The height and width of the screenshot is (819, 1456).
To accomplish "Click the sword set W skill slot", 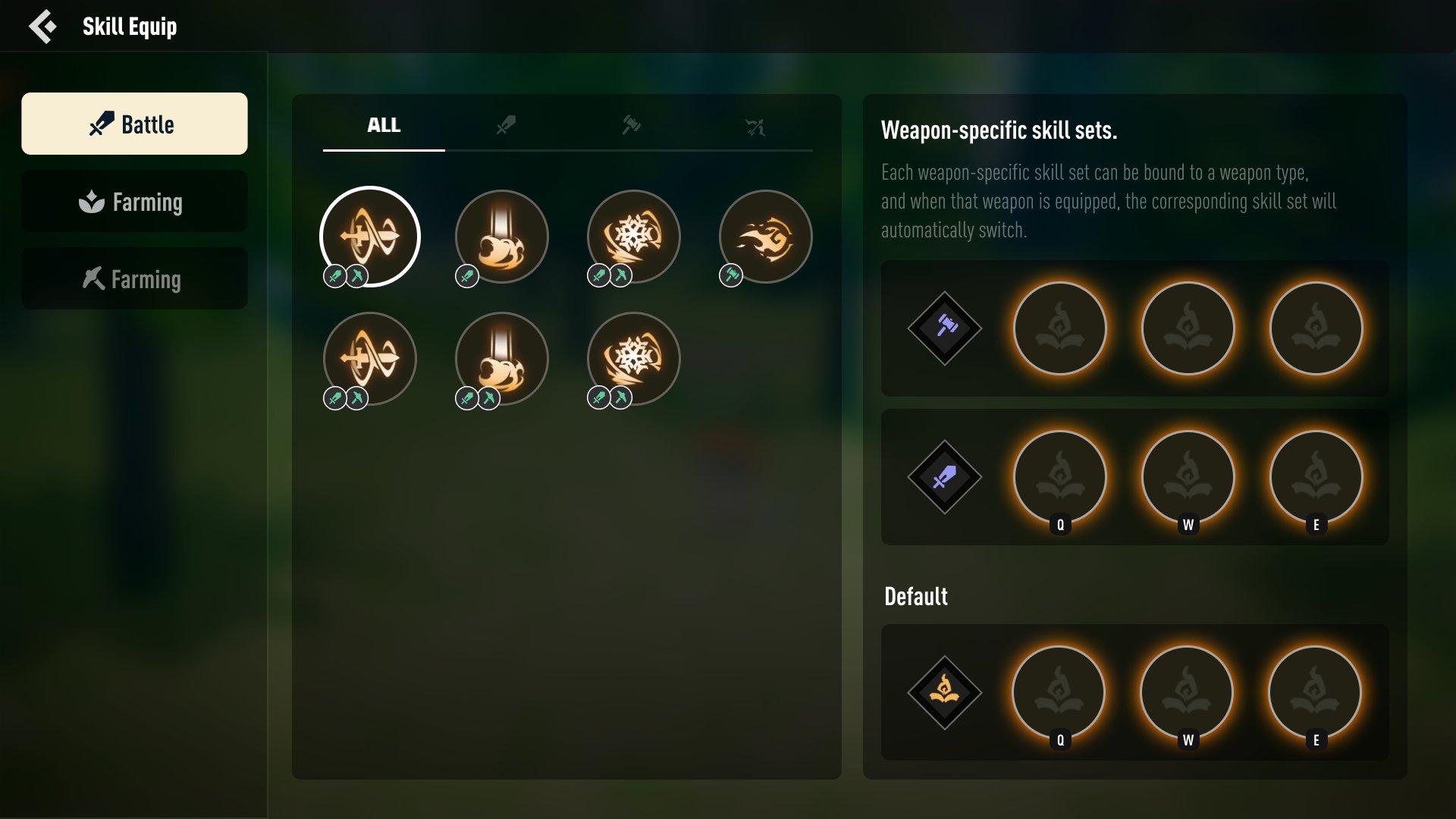I will coord(1188,477).
